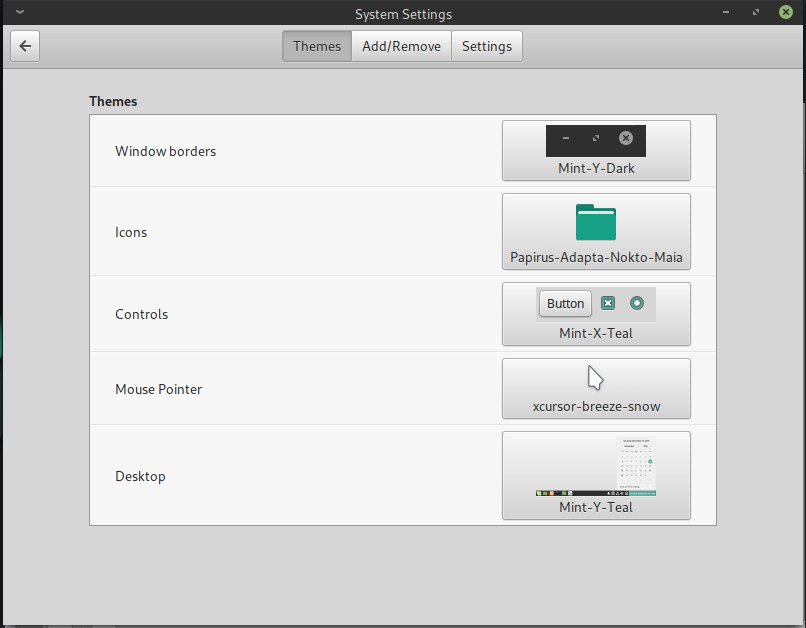Image resolution: width=806 pixels, height=628 pixels.
Task: Click the minimize icon in the window borders preview
Action: pyautogui.click(x=565, y=139)
